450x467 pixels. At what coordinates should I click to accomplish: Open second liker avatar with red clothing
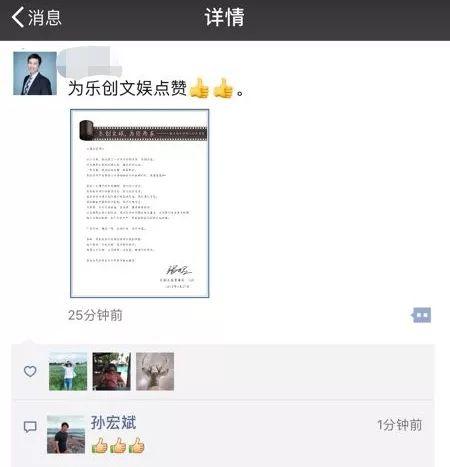112,371
